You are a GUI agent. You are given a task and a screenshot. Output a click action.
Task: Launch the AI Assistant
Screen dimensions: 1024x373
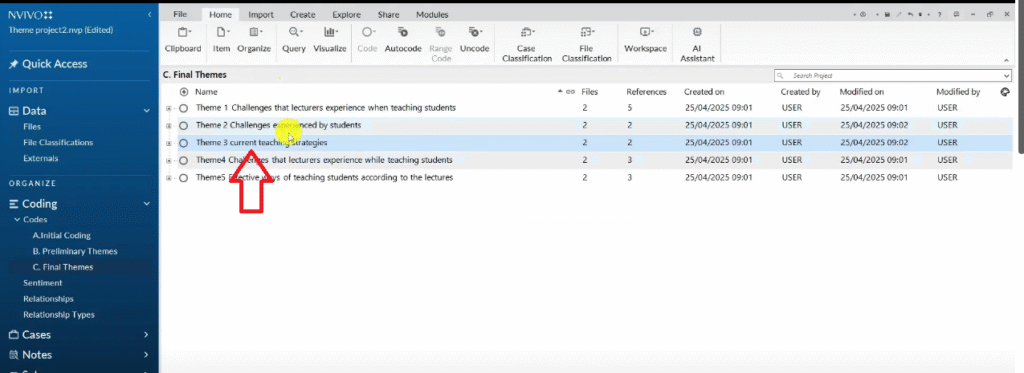coord(697,44)
